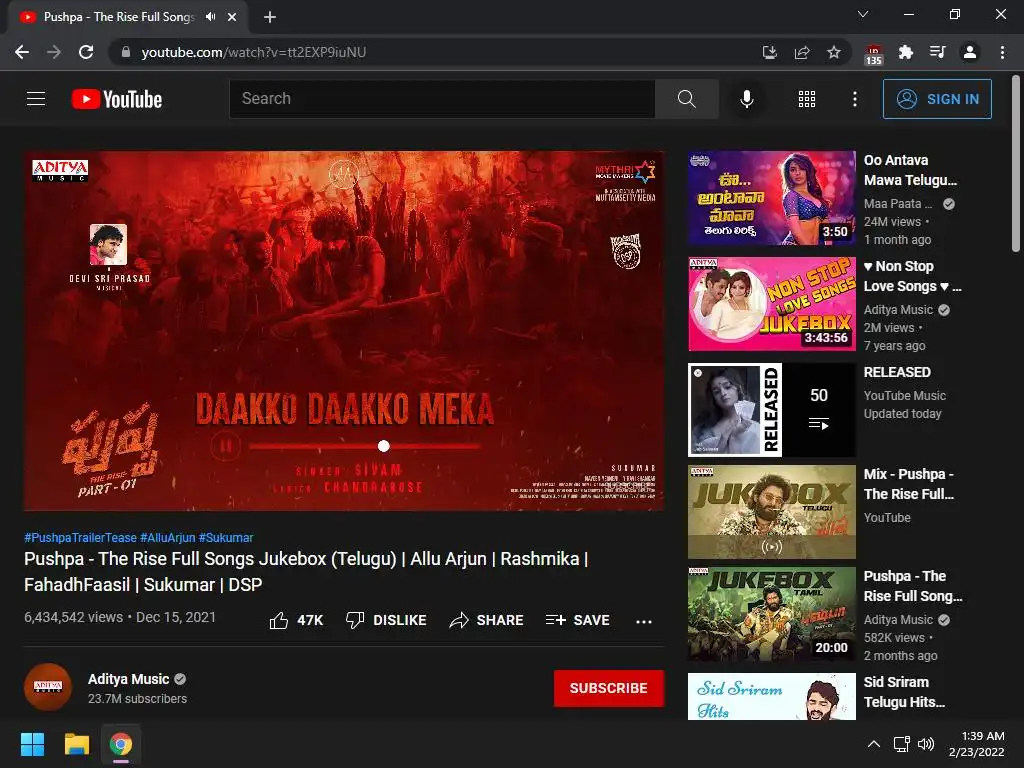Subscribe to Aditya Music channel
The width and height of the screenshot is (1024, 768).
(x=609, y=688)
